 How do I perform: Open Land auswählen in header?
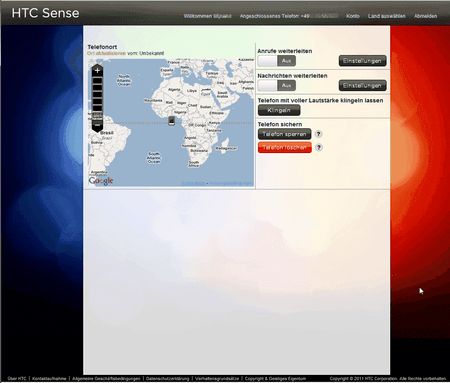tap(387, 16)
